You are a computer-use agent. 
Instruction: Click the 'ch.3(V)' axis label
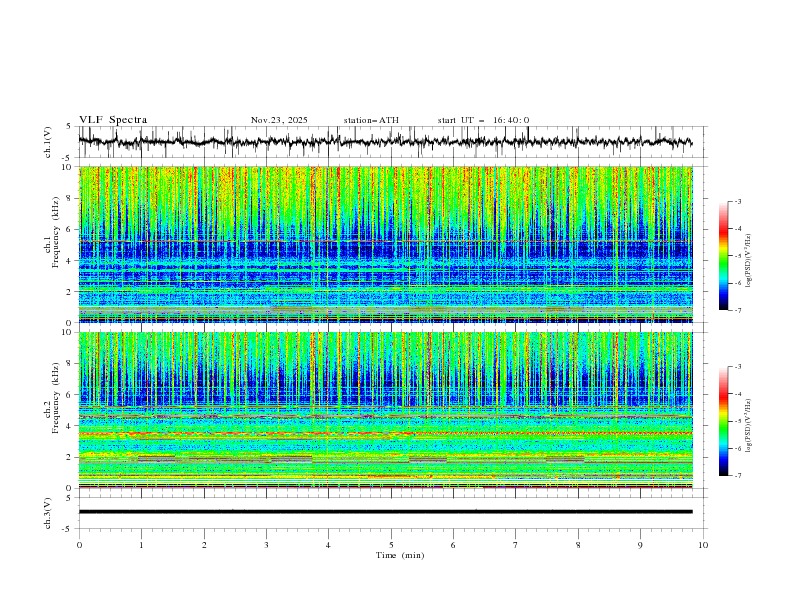48,513
